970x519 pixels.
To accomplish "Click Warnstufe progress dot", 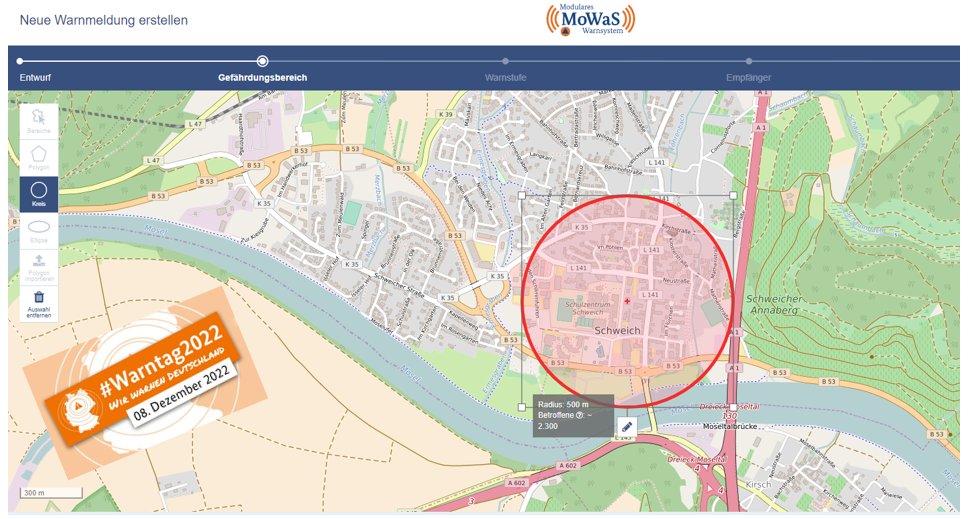I will (x=505, y=61).
